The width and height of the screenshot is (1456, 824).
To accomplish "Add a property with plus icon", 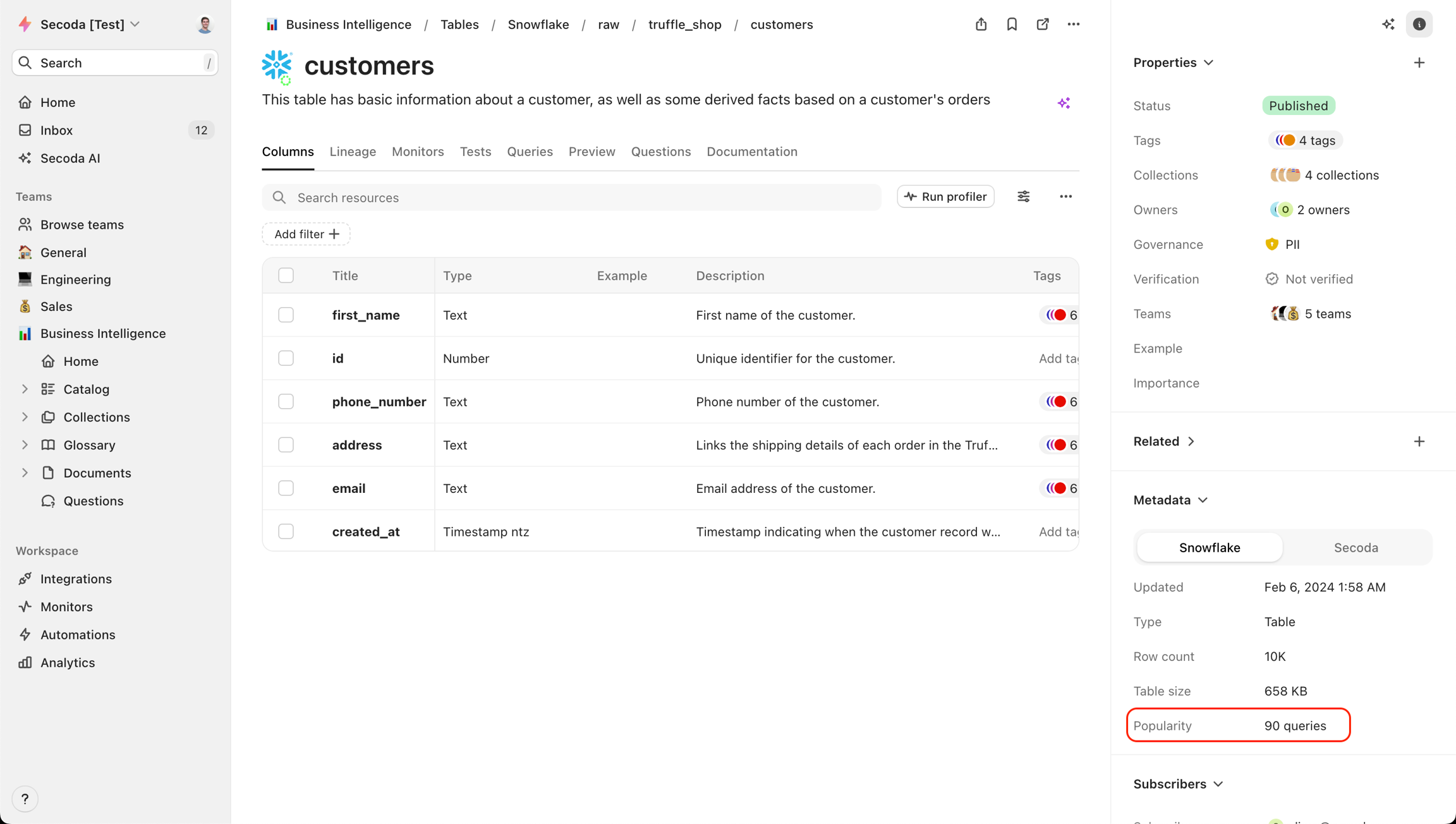I will (x=1419, y=63).
